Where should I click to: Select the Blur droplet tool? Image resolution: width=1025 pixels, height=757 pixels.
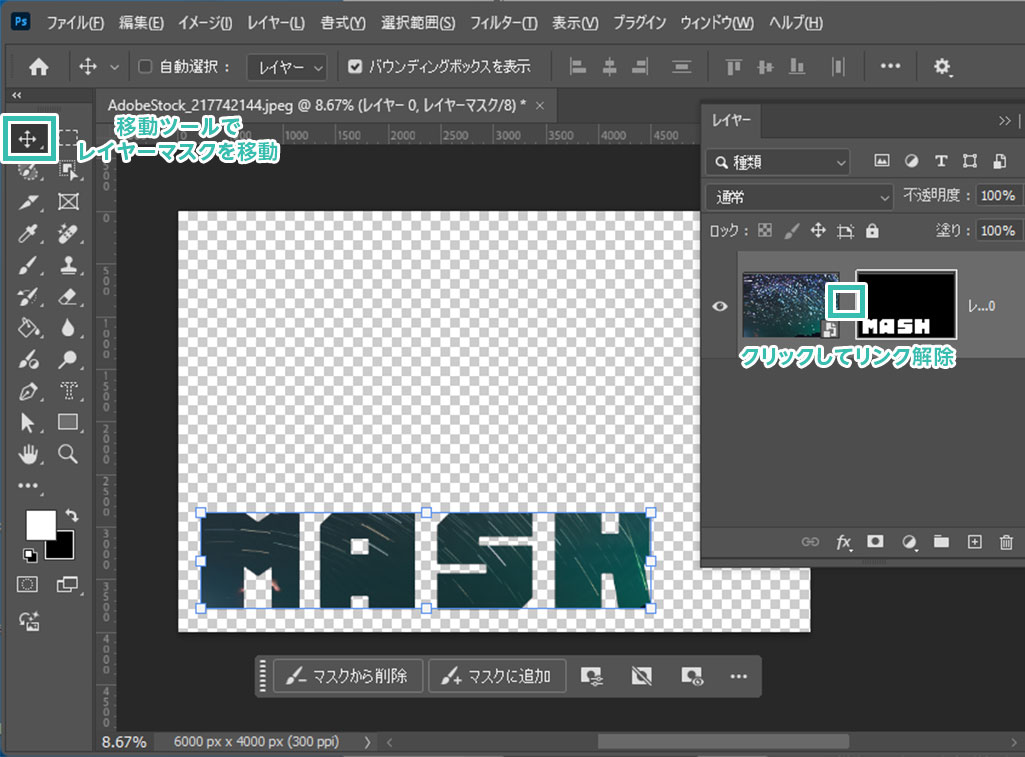[x=68, y=328]
